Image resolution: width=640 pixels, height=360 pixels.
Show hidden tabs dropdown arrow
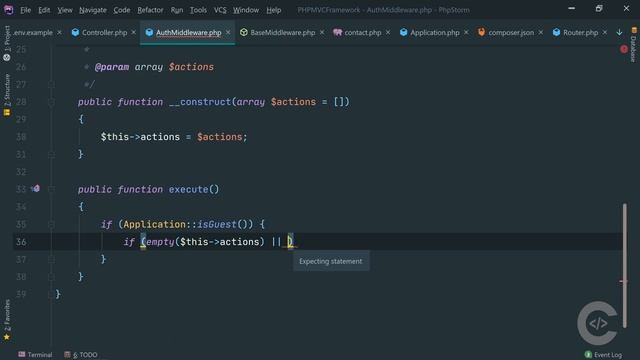[x=619, y=32]
